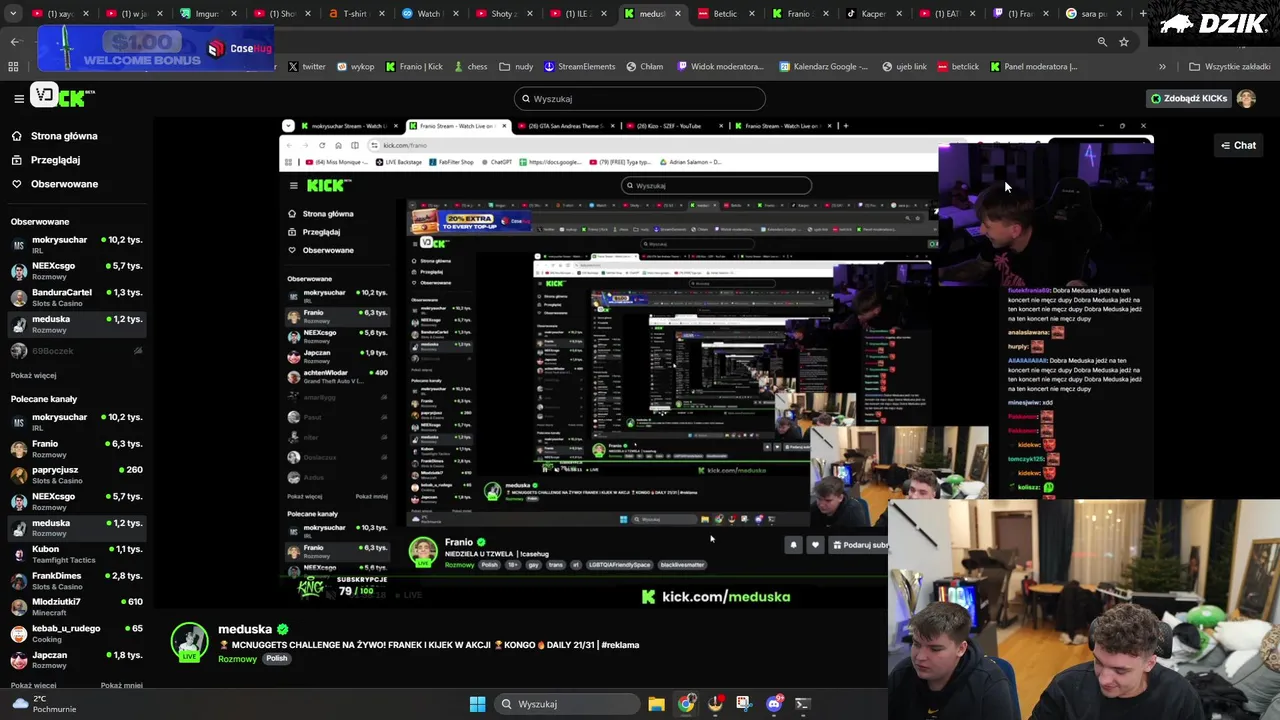The width and height of the screenshot is (1280, 720).
Task: Select BanduraCartel followed channel
Action: point(76,298)
